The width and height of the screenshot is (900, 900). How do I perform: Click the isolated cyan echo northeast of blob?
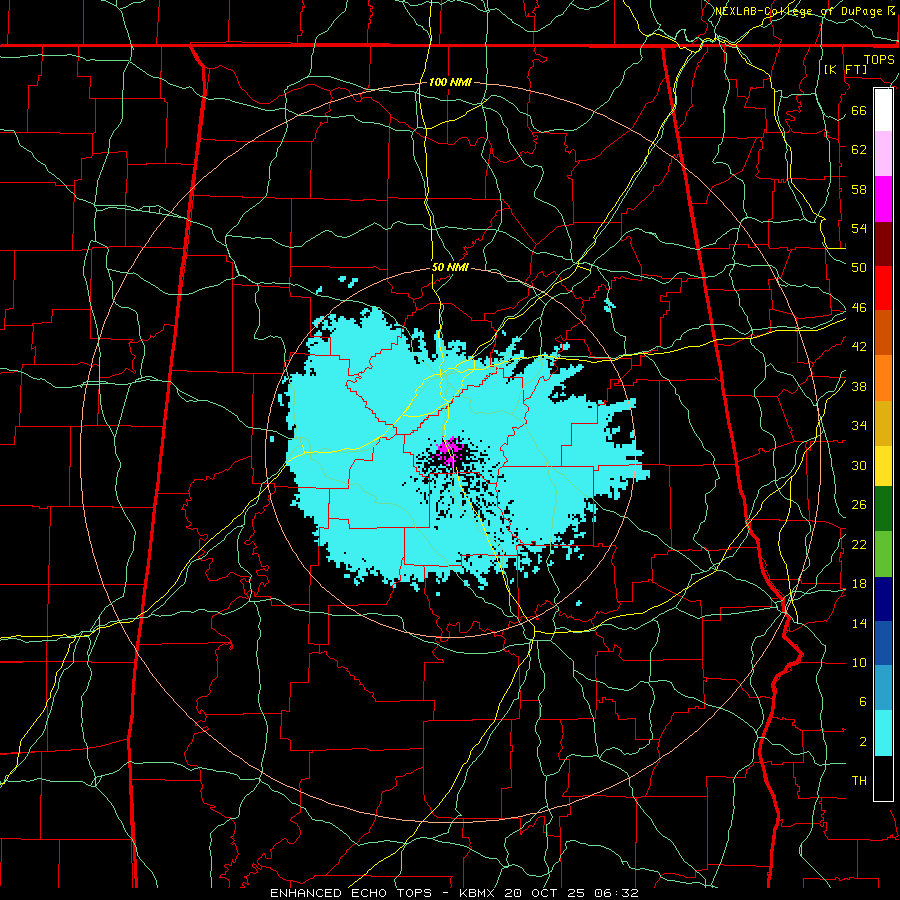coord(610,305)
